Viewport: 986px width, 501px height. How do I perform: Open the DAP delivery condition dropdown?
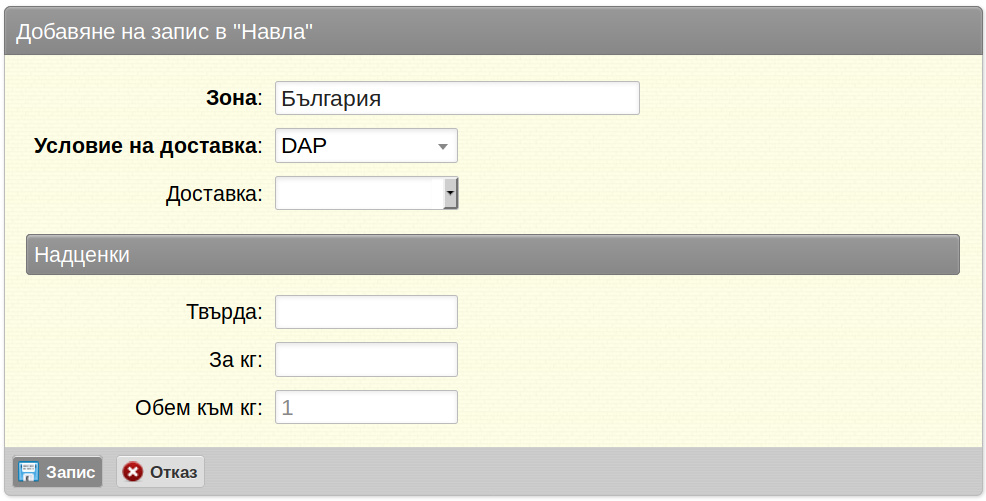point(366,146)
